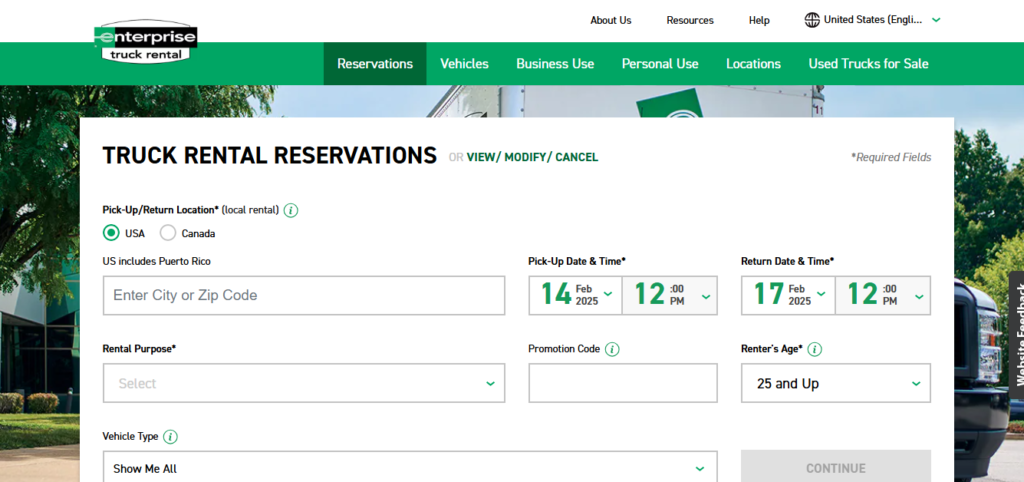
Task: Open the Vehicles menu item
Action: (464, 64)
